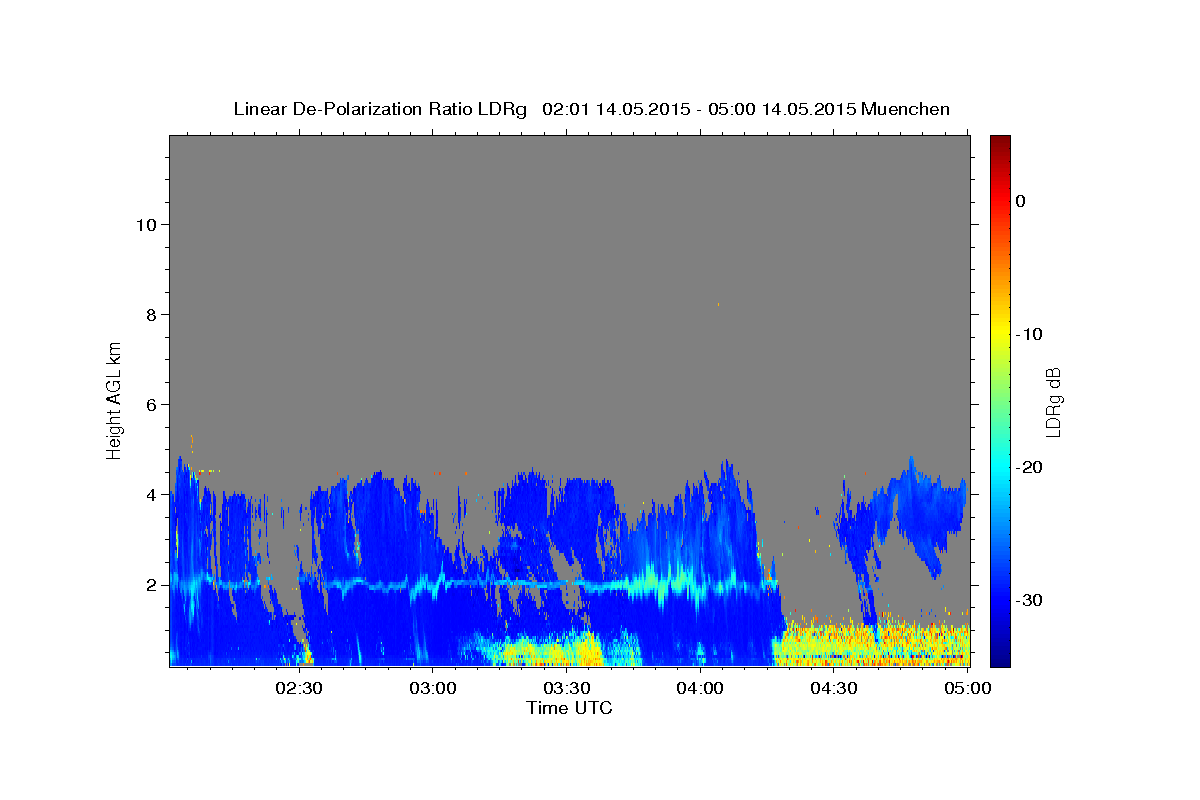Screen dimensions: 1200x800
Task: Click the height tick label 8
Action: (150, 314)
